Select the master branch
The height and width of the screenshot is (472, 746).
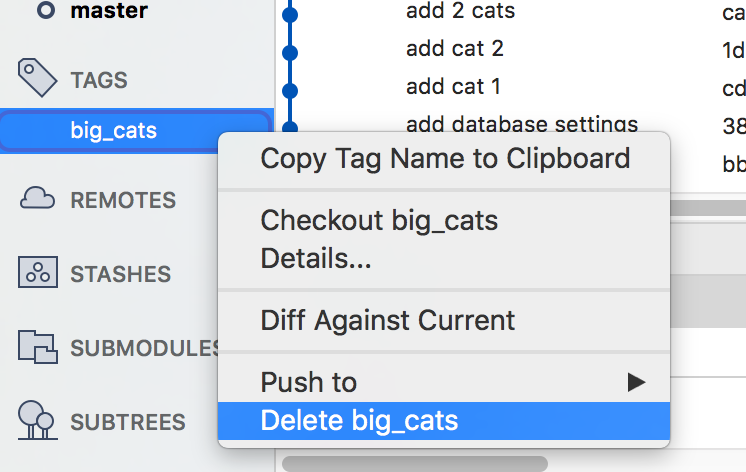(109, 12)
